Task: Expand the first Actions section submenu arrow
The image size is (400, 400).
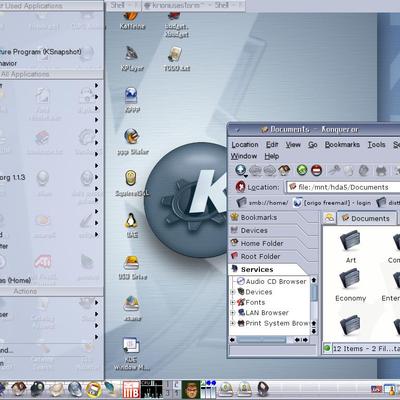Action: click(x=96, y=303)
